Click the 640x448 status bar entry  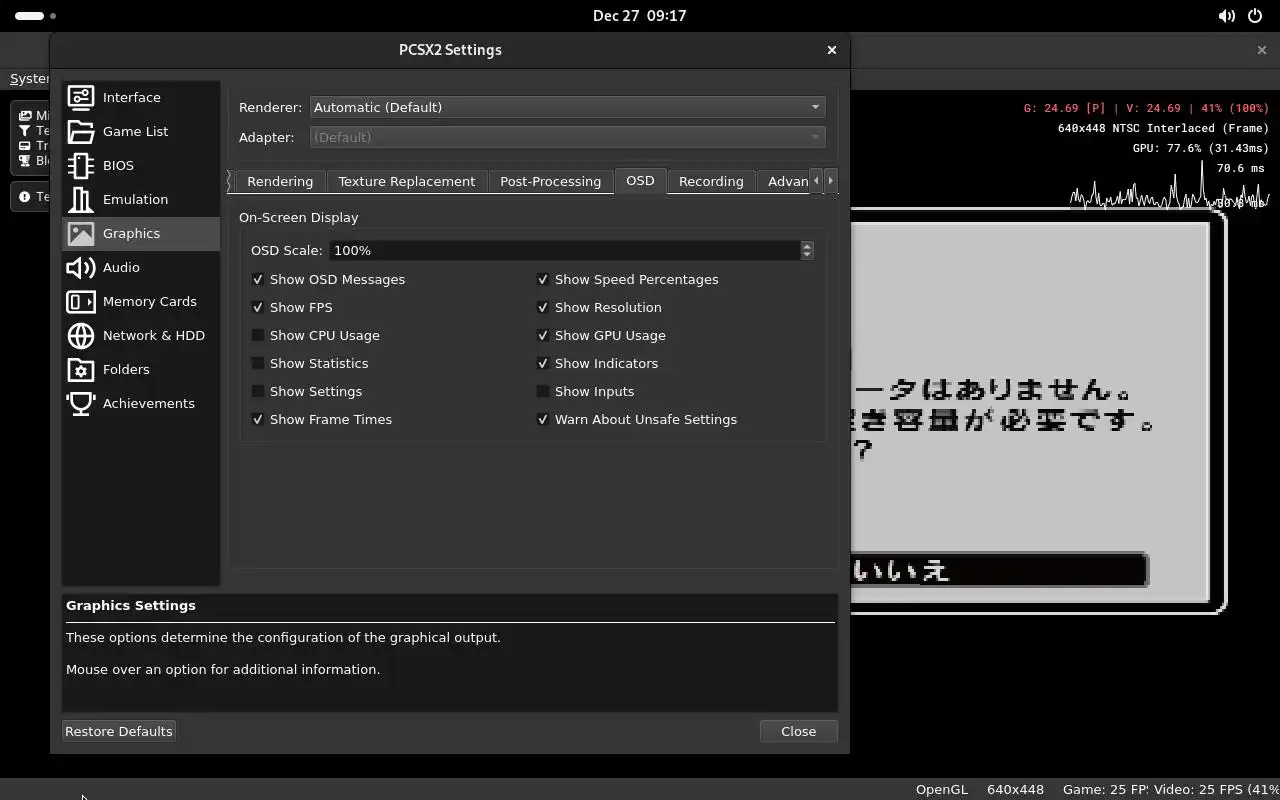pos(1015,789)
